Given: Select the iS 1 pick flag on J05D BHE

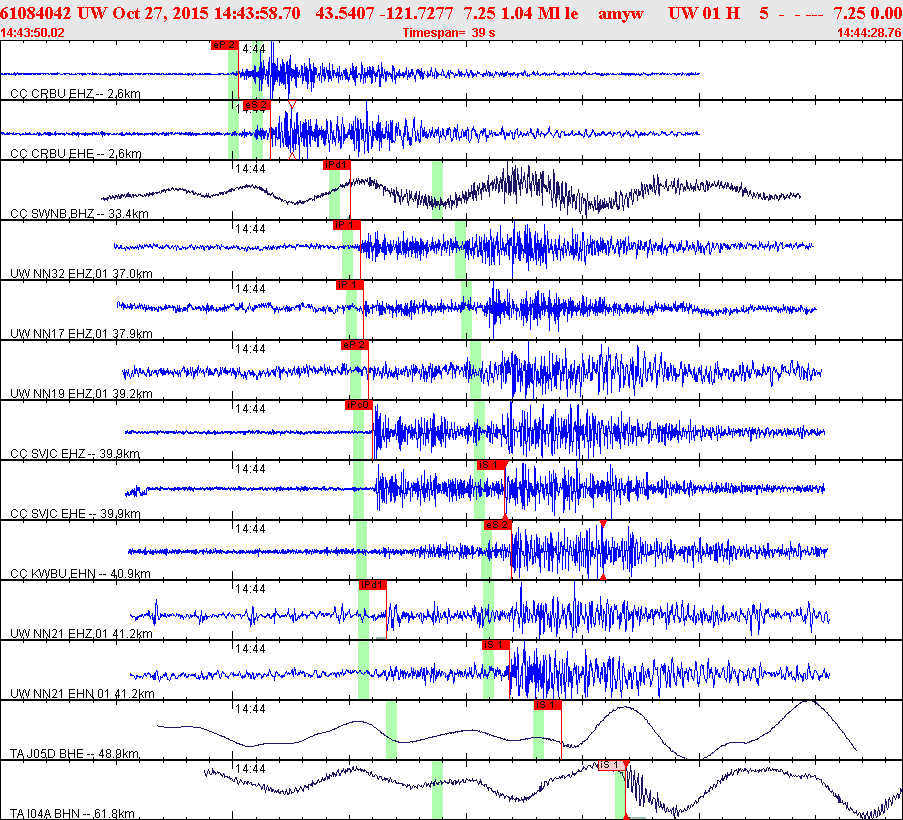Looking at the screenshot, I should 547,705.
